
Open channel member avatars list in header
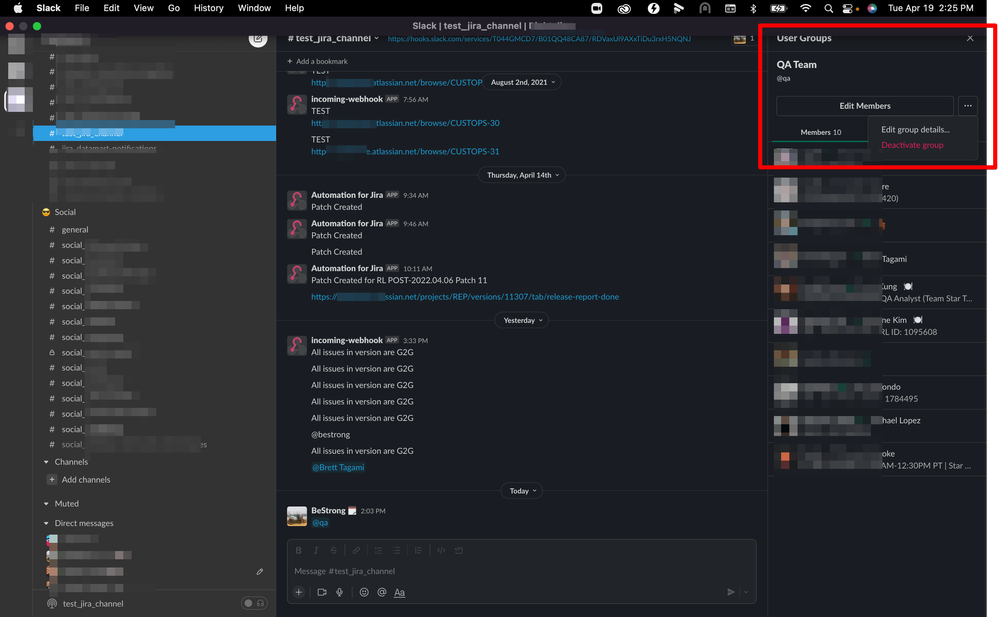click(x=744, y=39)
